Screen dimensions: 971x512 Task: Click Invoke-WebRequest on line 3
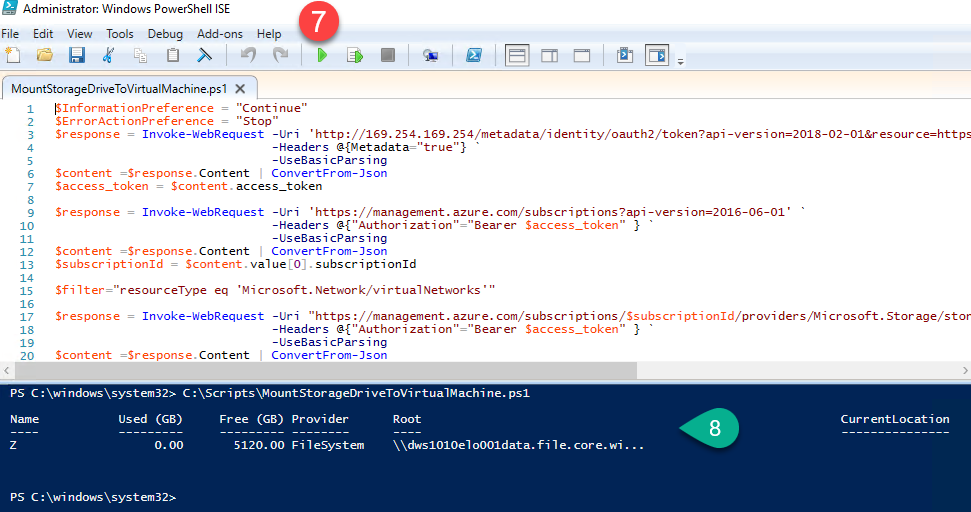tap(203, 134)
